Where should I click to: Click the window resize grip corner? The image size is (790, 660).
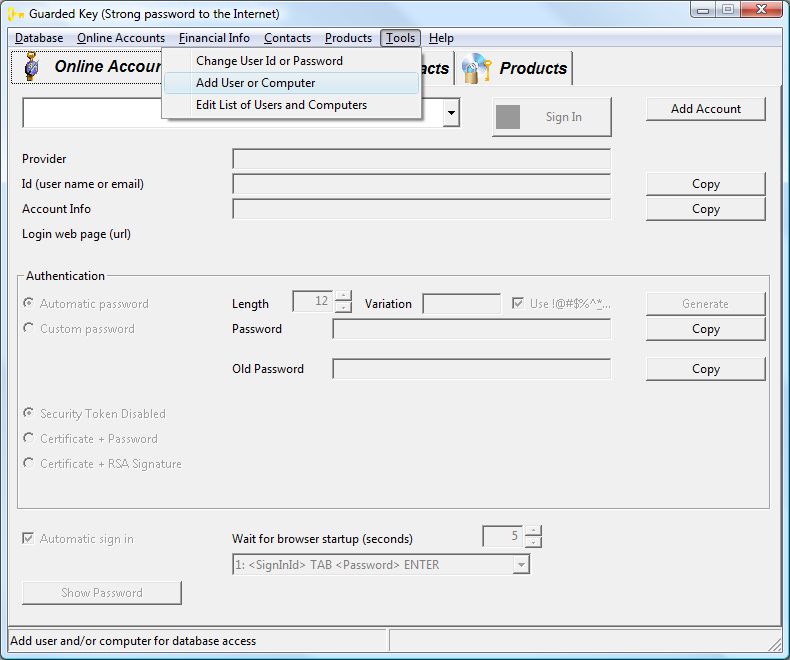(774, 644)
